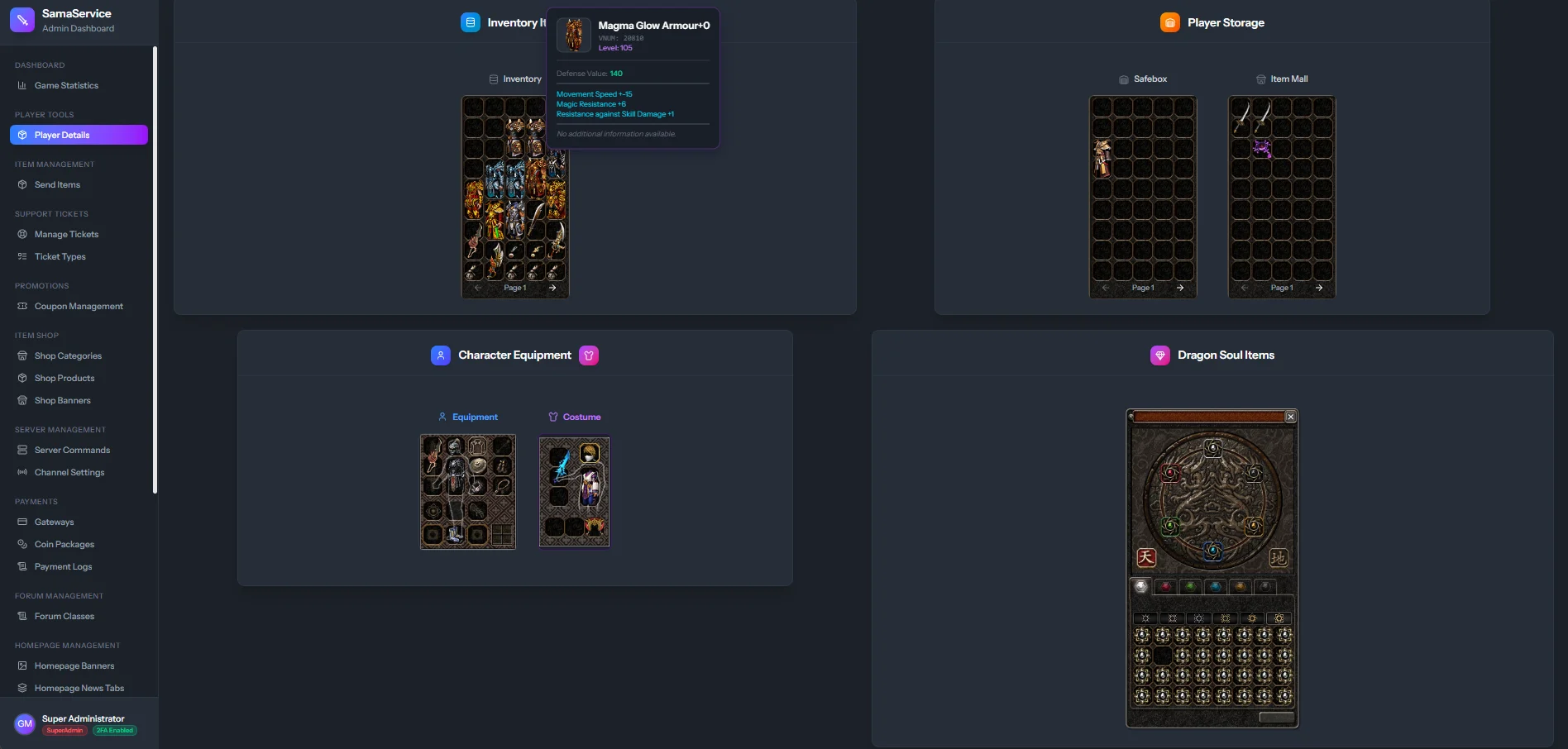
Task: Click the blond hairstyle in Costume panel
Action: tap(589, 452)
